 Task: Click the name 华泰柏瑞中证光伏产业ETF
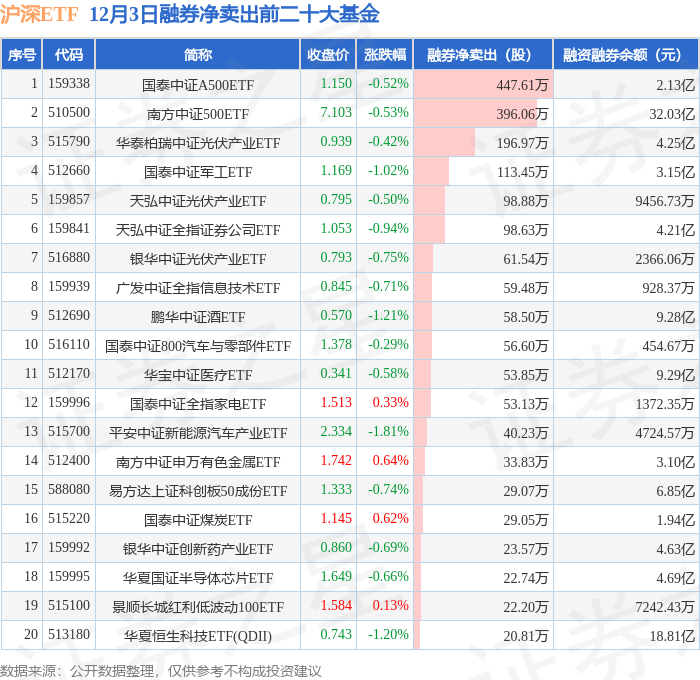pos(198,143)
